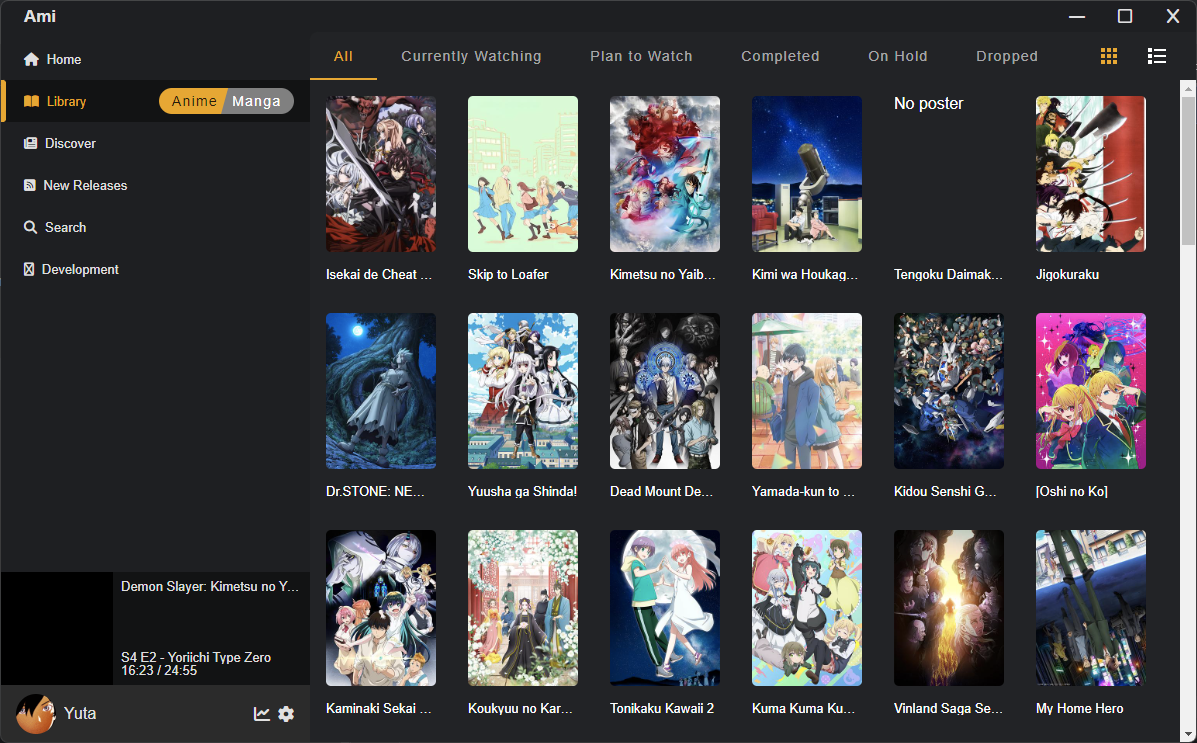
Task: Click the Yuusha ga Shinda! title text
Action: (x=522, y=491)
